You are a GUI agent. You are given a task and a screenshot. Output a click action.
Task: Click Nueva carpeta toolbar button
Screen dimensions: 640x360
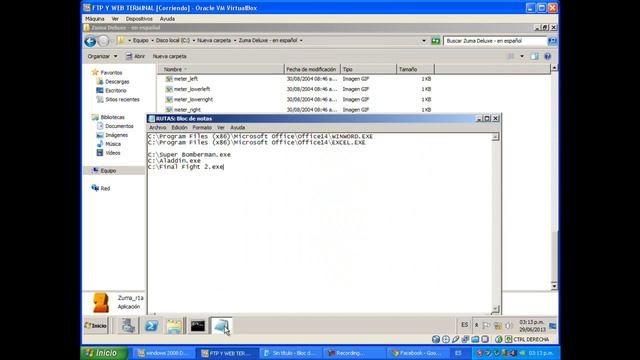point(169,56)
